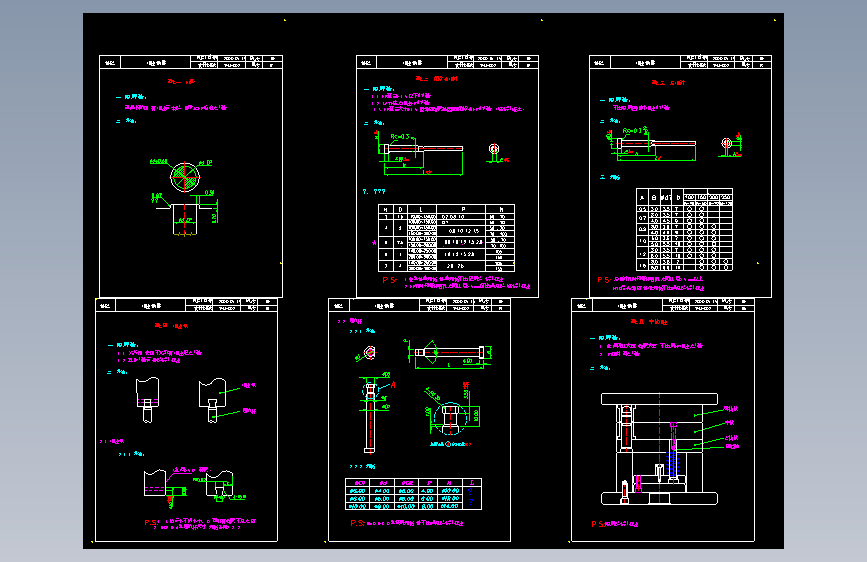This screenshot has width=867, height=562.
Task: Click the M/D/L/P/h dimensions table
Action: coord(446,238)
